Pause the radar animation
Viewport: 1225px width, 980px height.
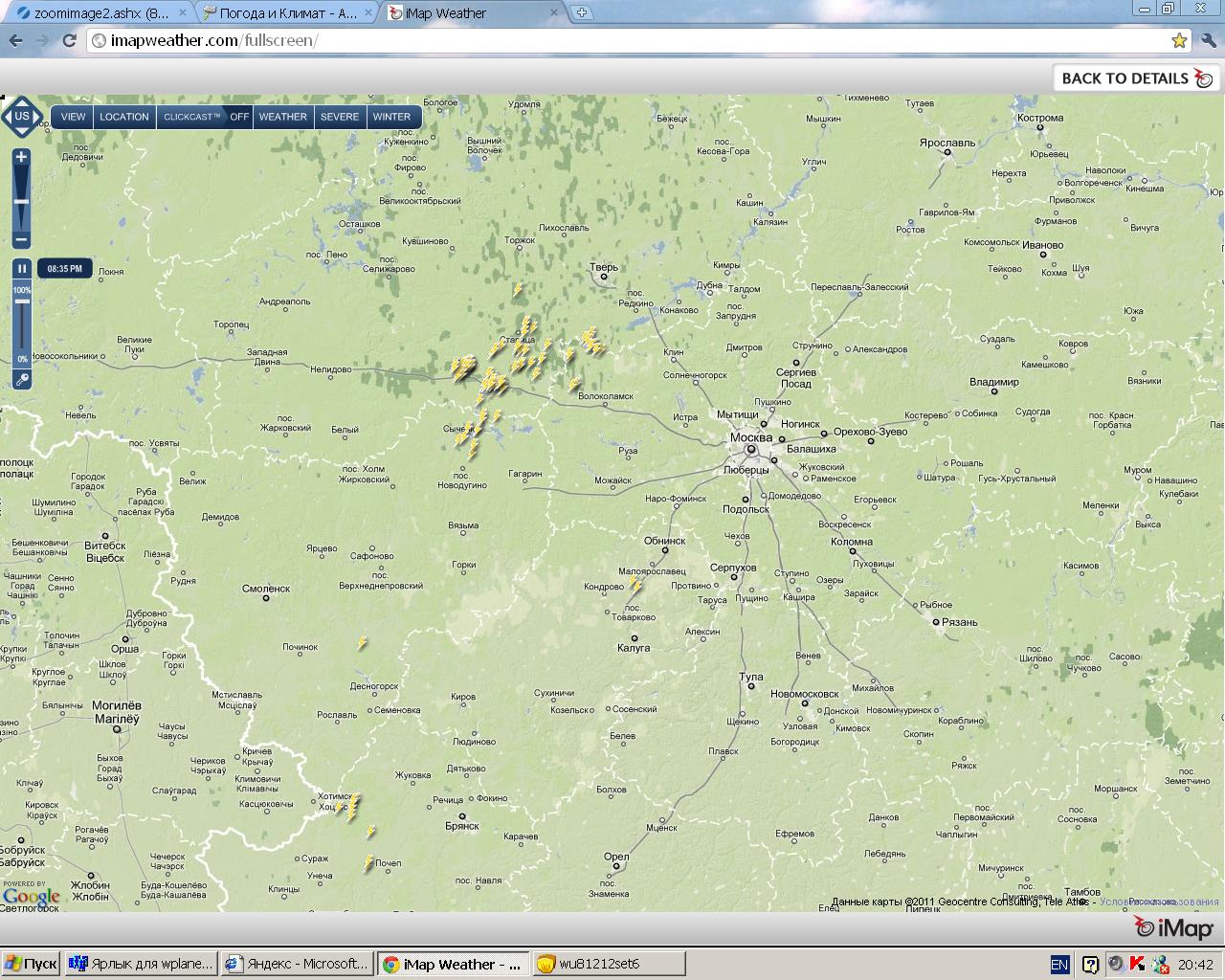click(x=21, y=269)
